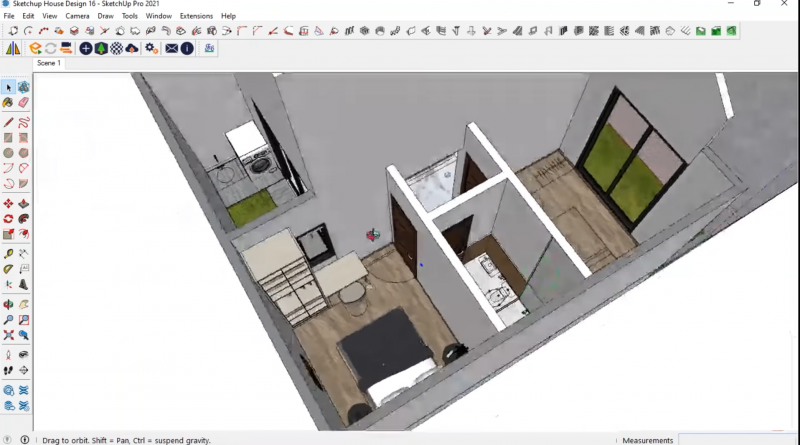This screenshot has height=445, width=800.
Task: Toggle Enscape view synchronization
Action: pos(66,48)
